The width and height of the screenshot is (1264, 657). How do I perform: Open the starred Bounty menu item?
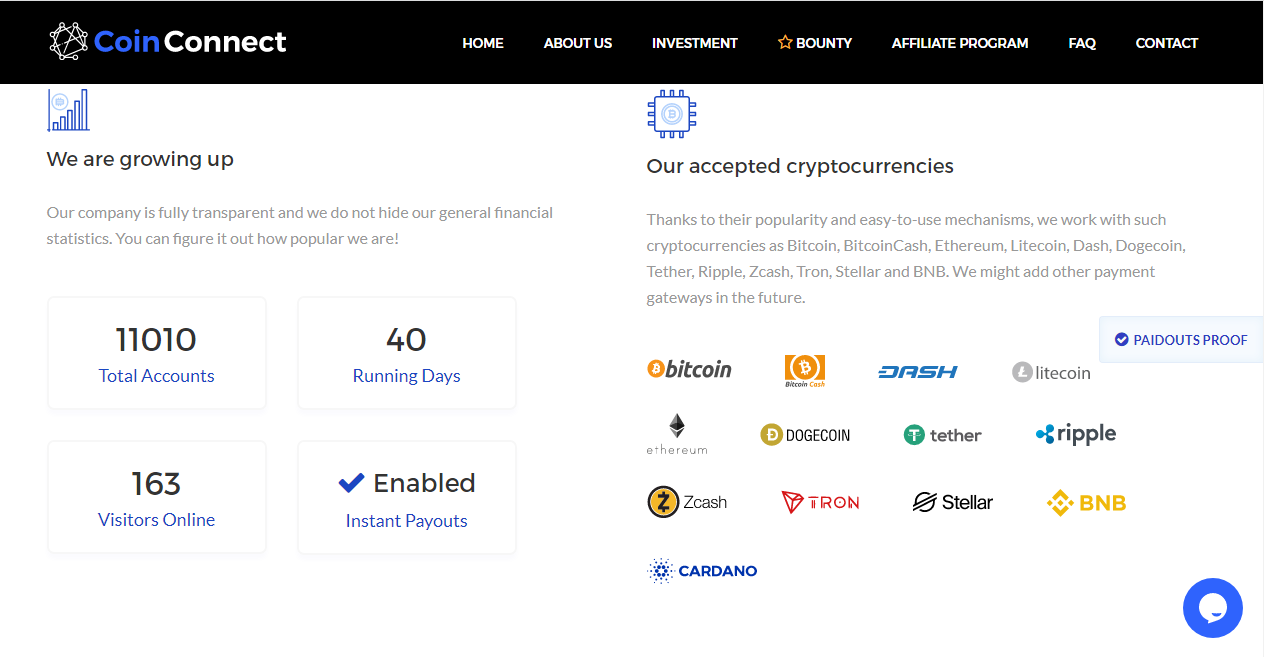tap(815, 43)
